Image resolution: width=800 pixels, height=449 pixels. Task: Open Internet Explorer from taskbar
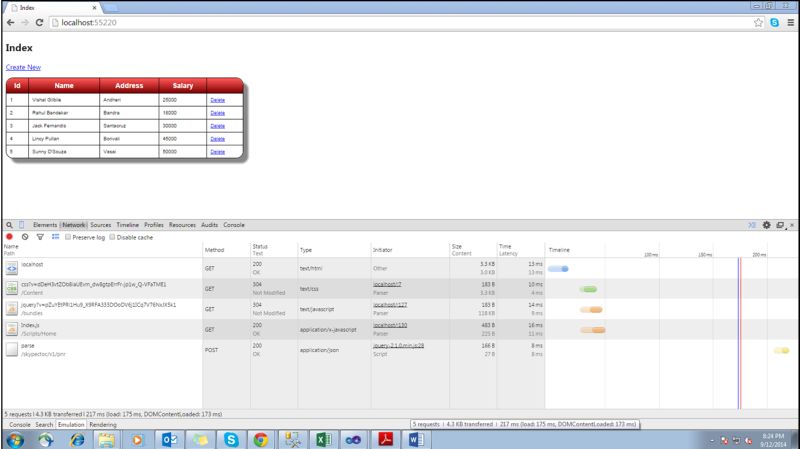click(78, 440)
